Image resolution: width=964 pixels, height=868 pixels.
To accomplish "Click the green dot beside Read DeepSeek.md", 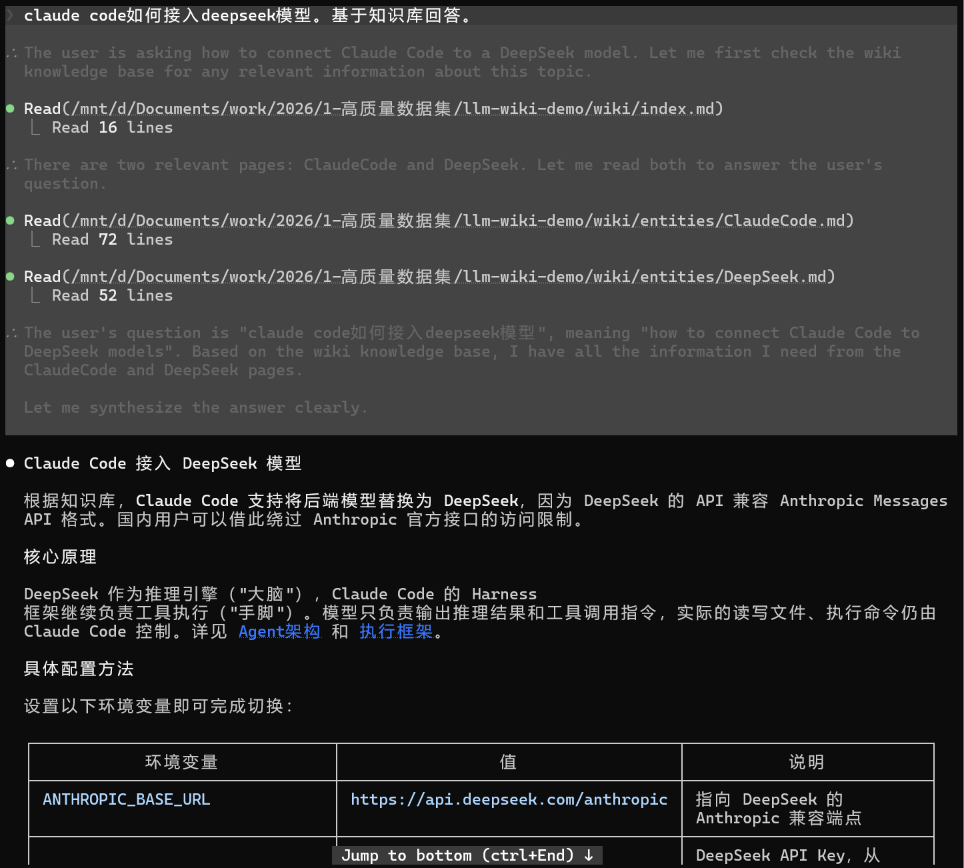I will tap(10, 277).
